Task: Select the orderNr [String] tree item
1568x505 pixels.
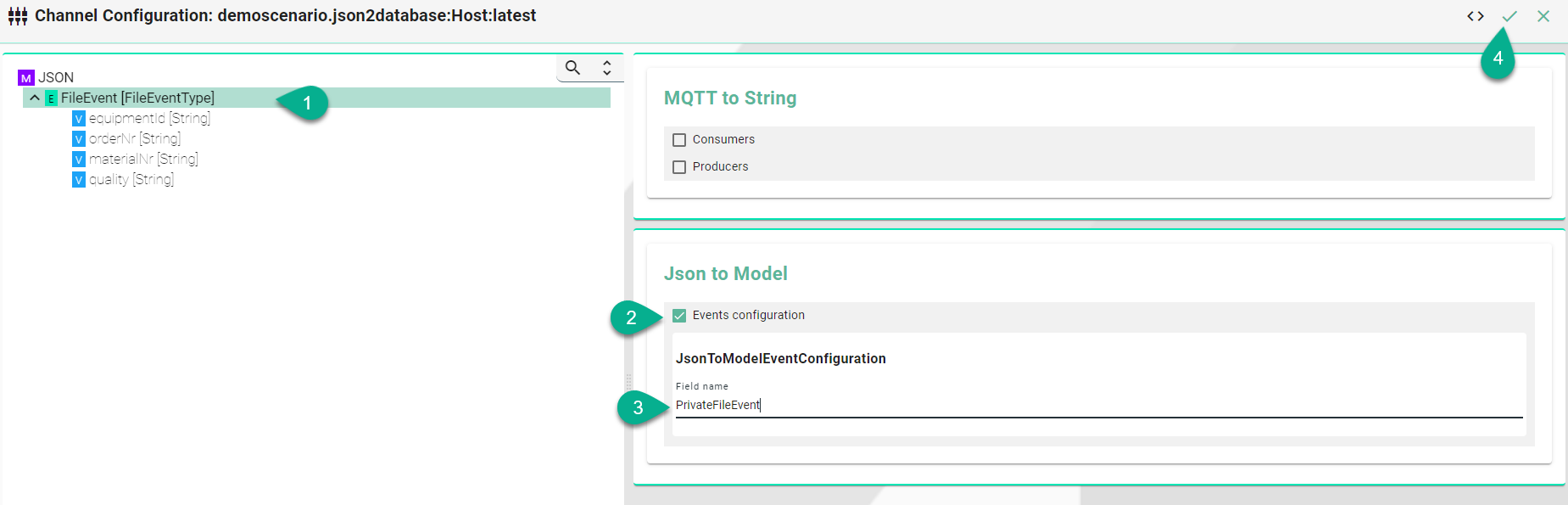Action: click(x=135, y=138)
